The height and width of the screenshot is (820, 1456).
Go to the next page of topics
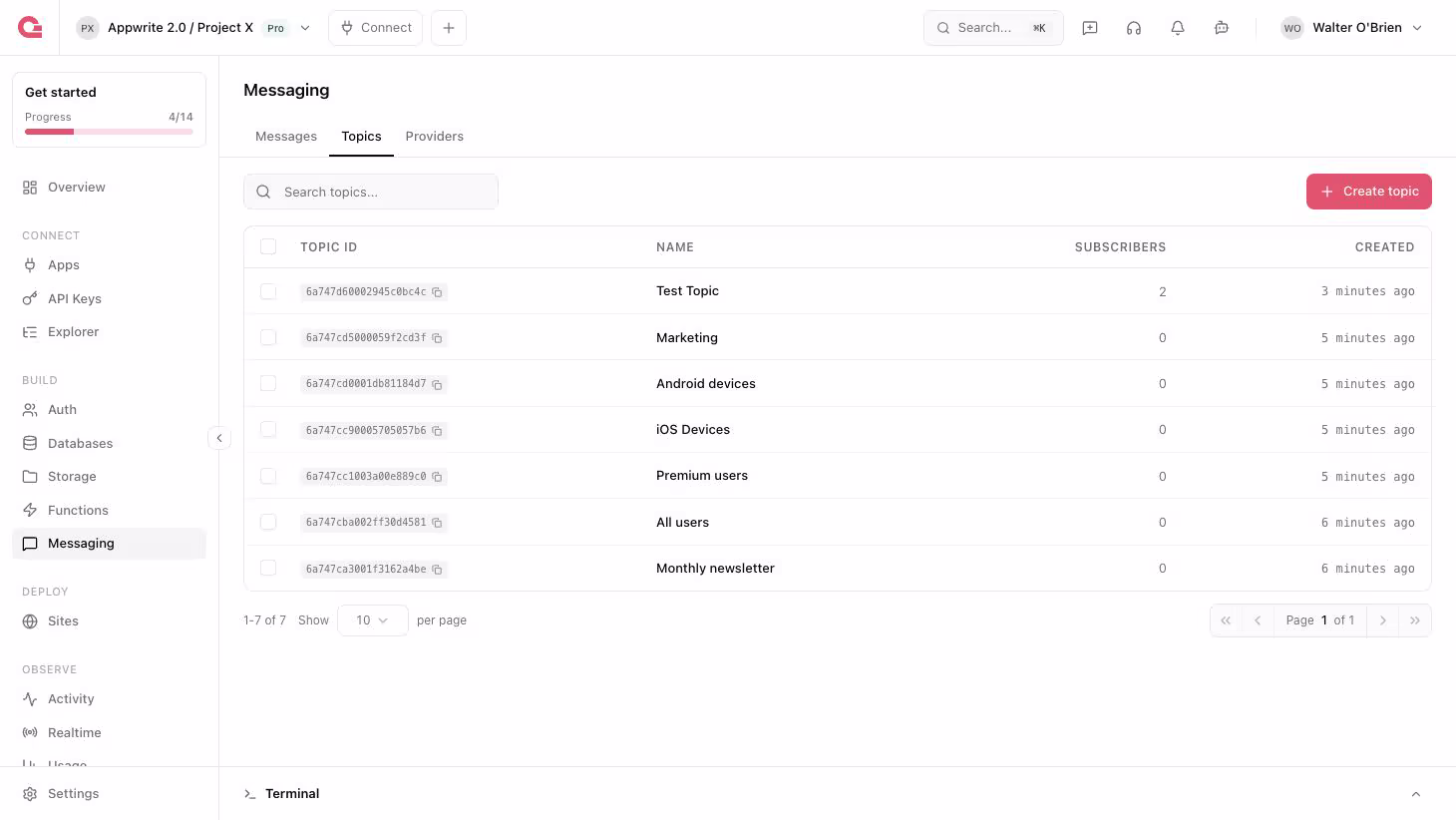pyautogui.click(x=1383, y=620)
